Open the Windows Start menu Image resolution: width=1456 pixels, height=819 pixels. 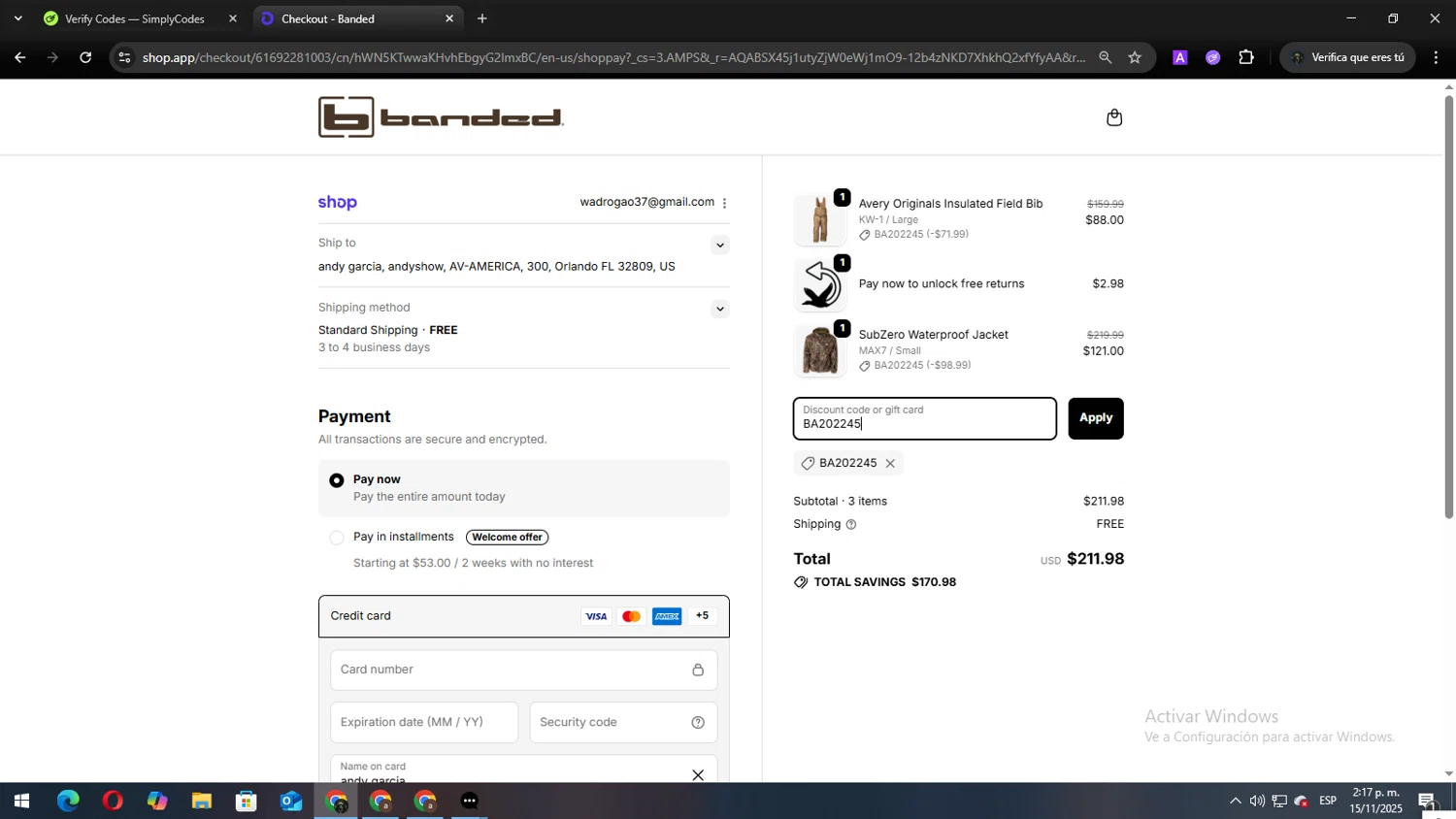[21, 802]
